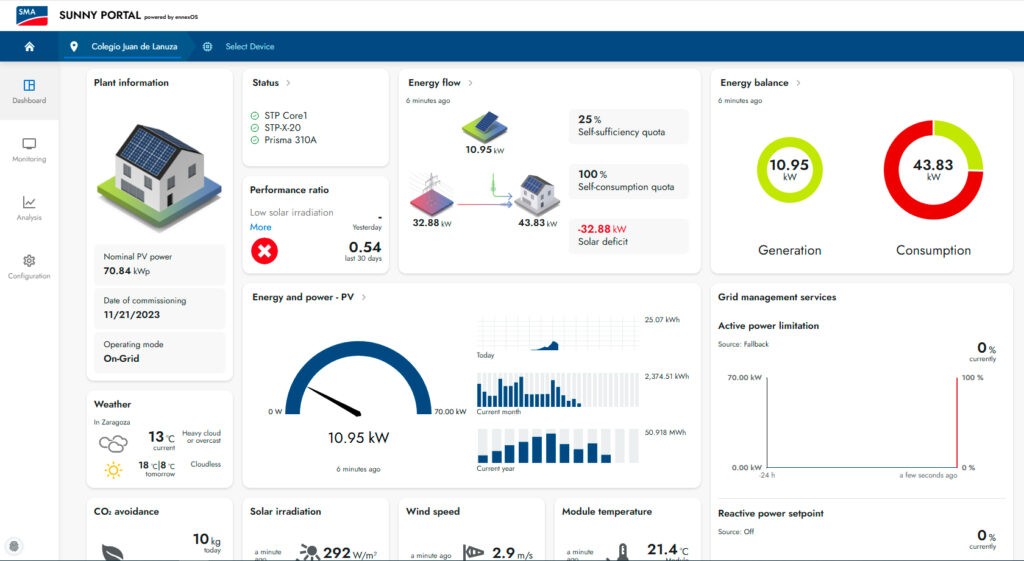
Task: Click the red Consumption donut chart
Action: [x=933, y=170]
